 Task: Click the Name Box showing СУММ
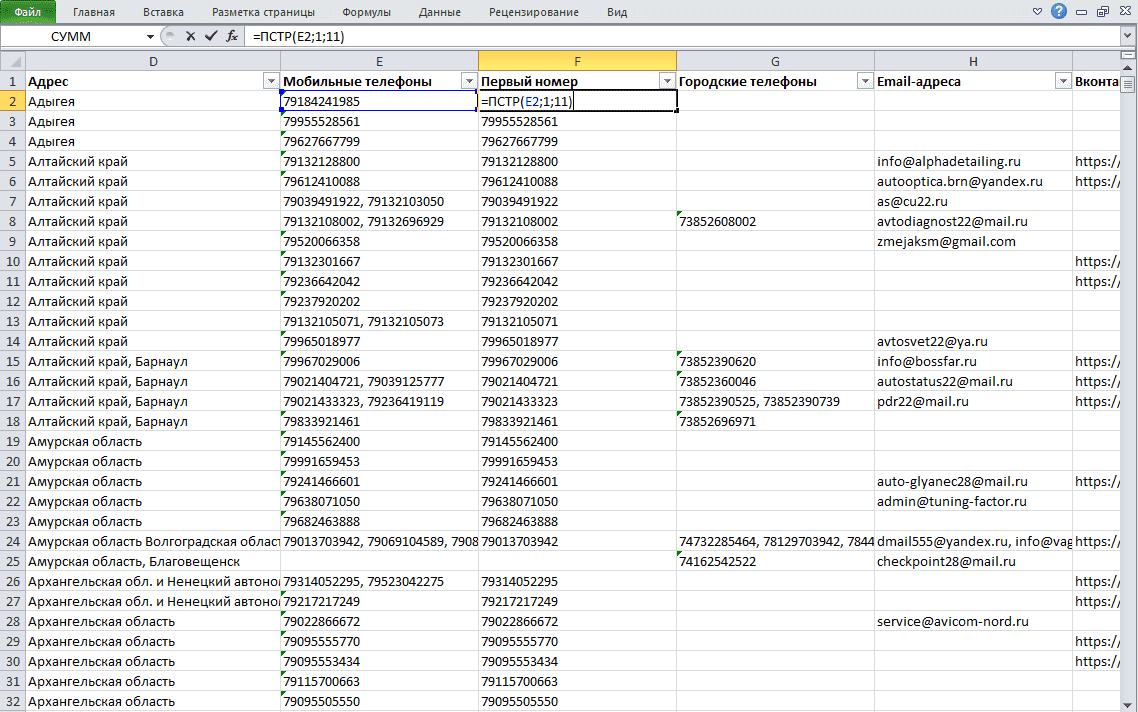tap(71, 36)
